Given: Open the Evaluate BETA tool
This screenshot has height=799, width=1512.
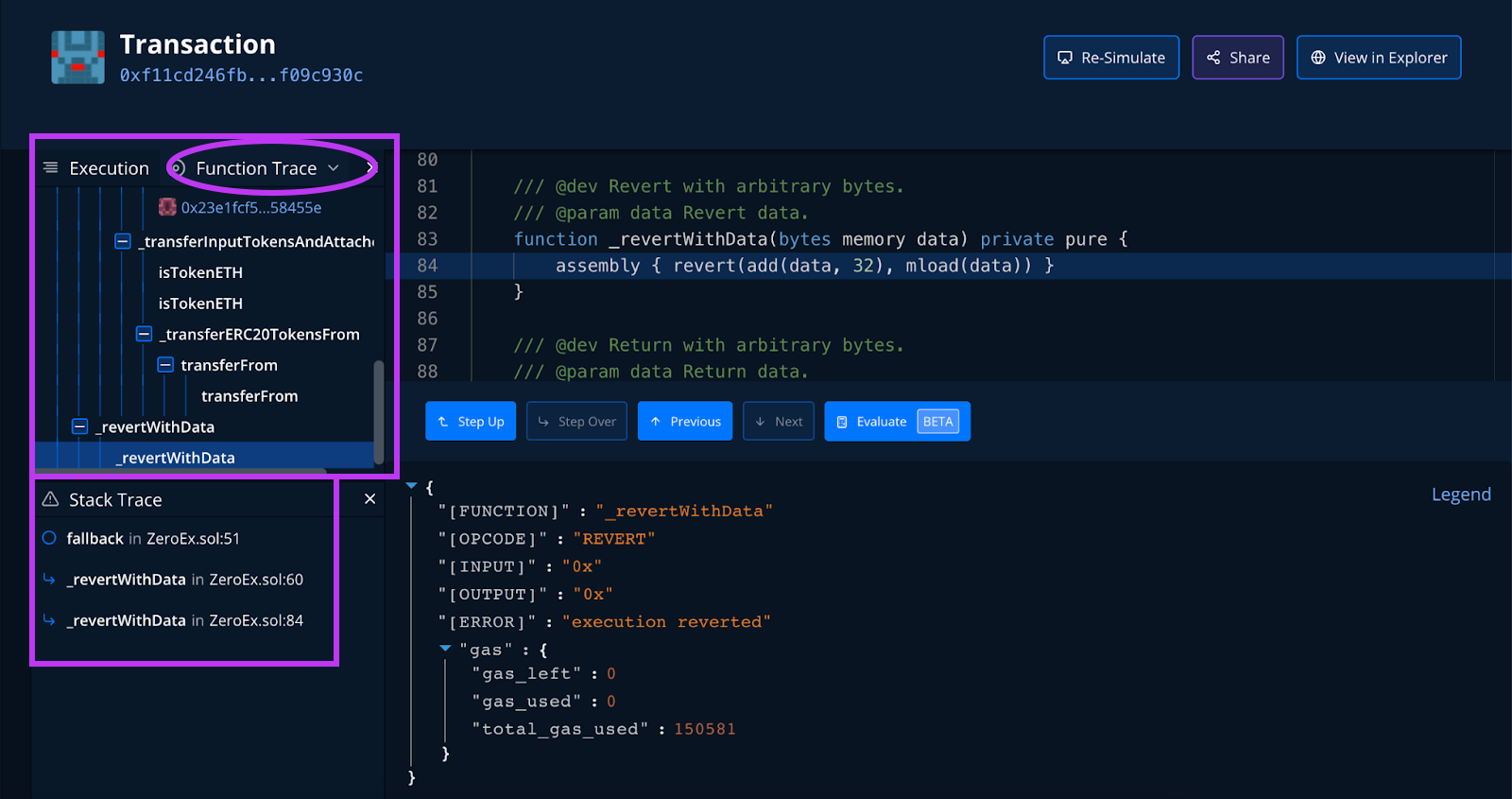Looking at the screenshot, I should click(898, 422).
